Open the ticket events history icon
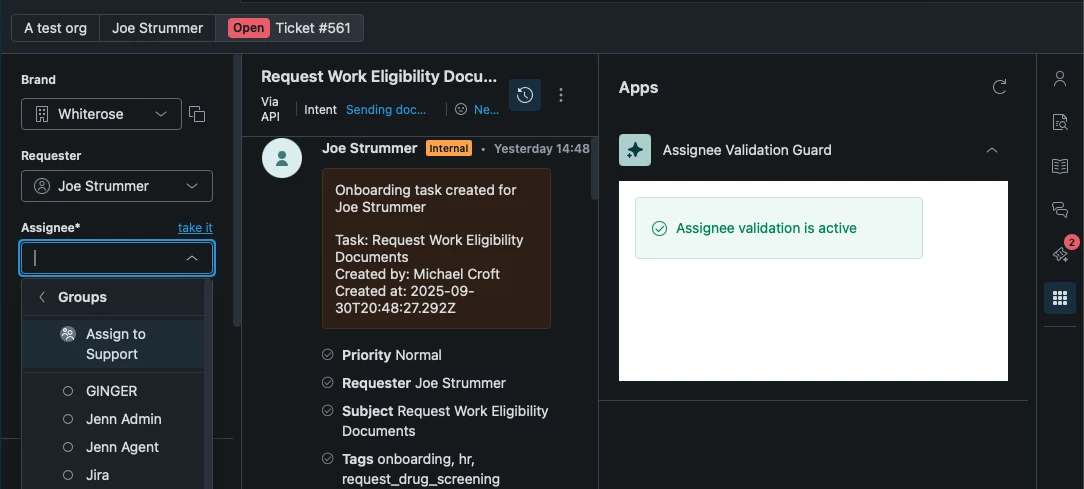This screenshot has height=489, width=1084. (x=525, y=95)
